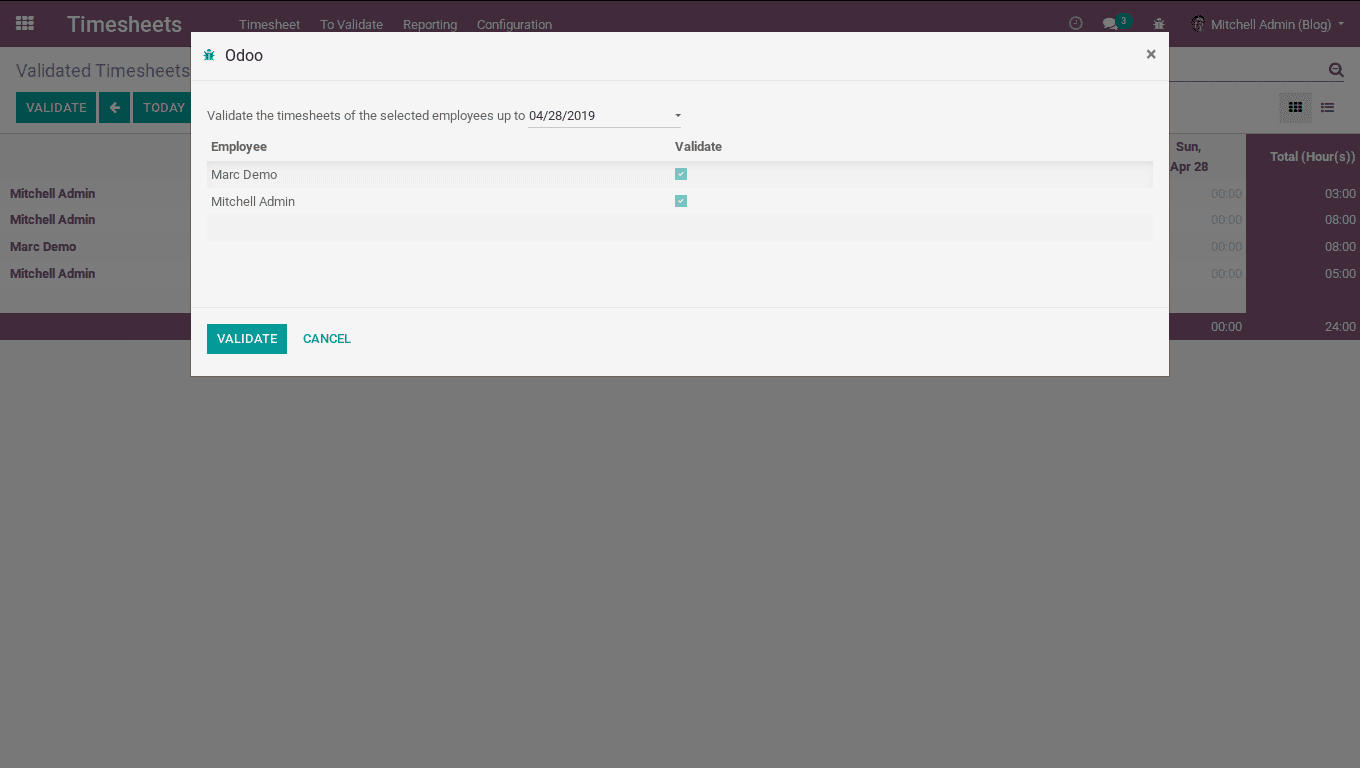Open the Reporting menu
Screen dimensions: 1360x768
(430, 24)
